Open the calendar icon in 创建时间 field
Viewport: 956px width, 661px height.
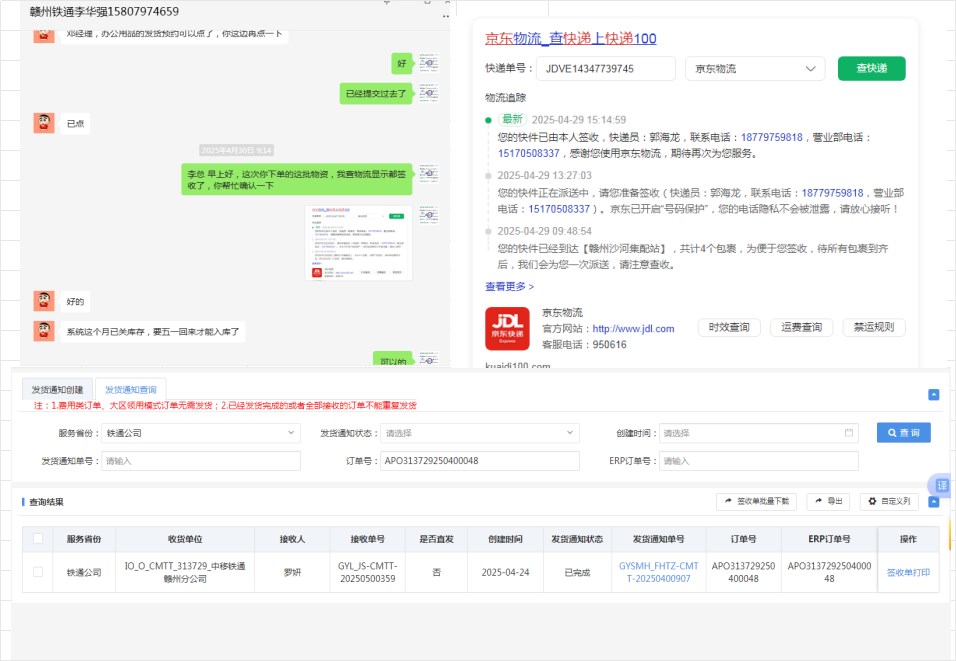(x=849, y=433)
